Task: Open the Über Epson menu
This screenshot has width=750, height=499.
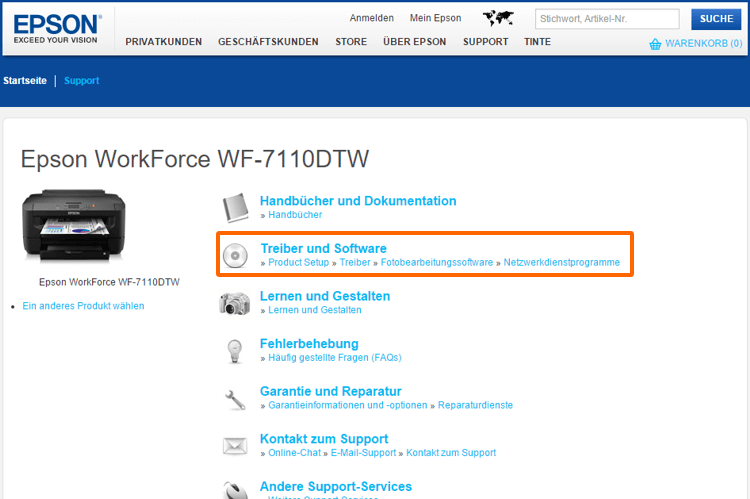Action: 415,42
